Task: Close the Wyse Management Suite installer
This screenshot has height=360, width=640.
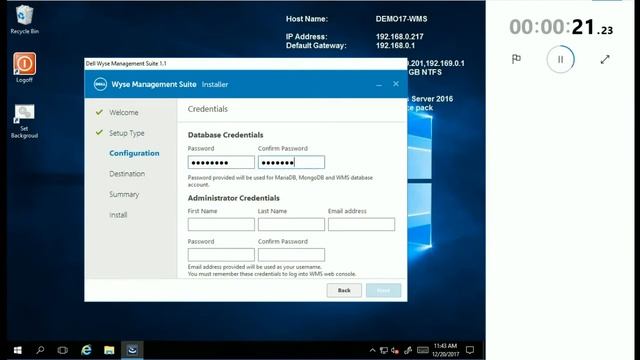Action: (396, 84)
